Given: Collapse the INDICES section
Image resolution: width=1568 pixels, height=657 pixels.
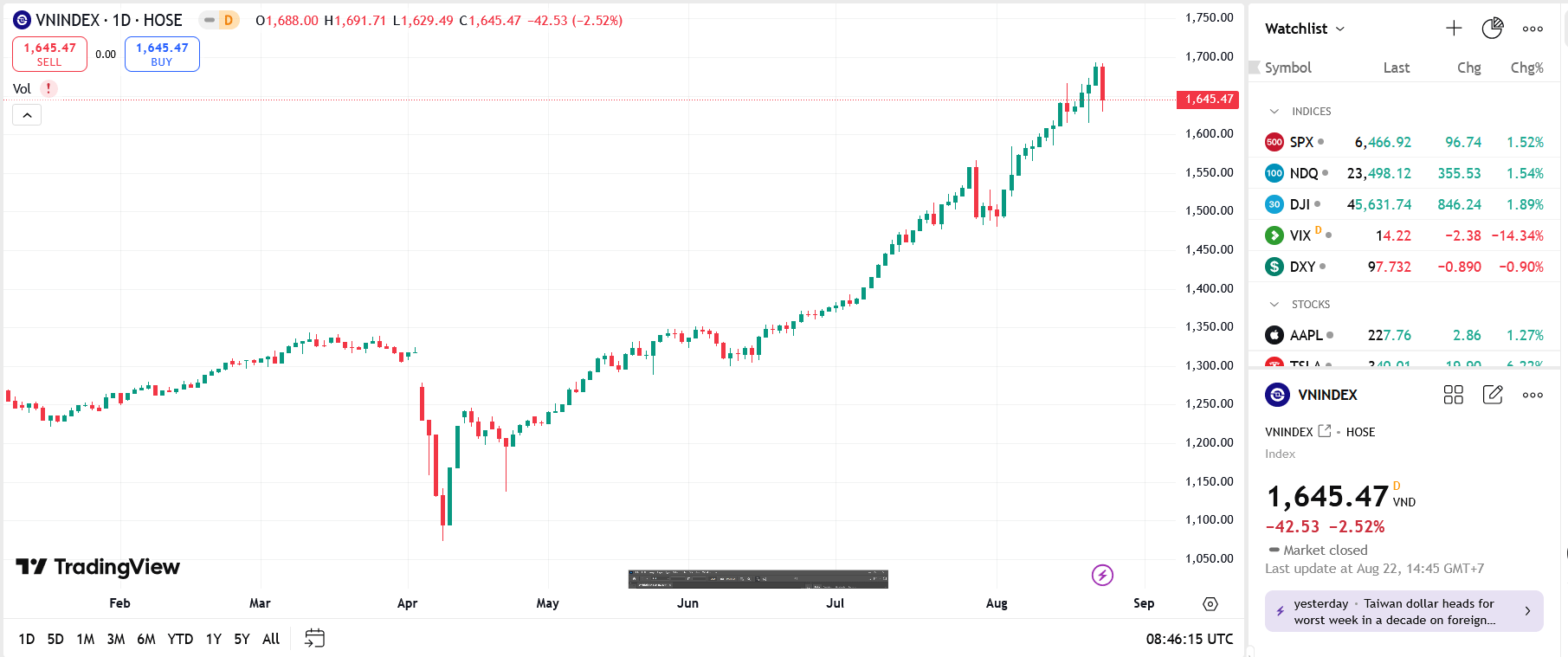Looking at the screenshot, I should pos(1273,111).
